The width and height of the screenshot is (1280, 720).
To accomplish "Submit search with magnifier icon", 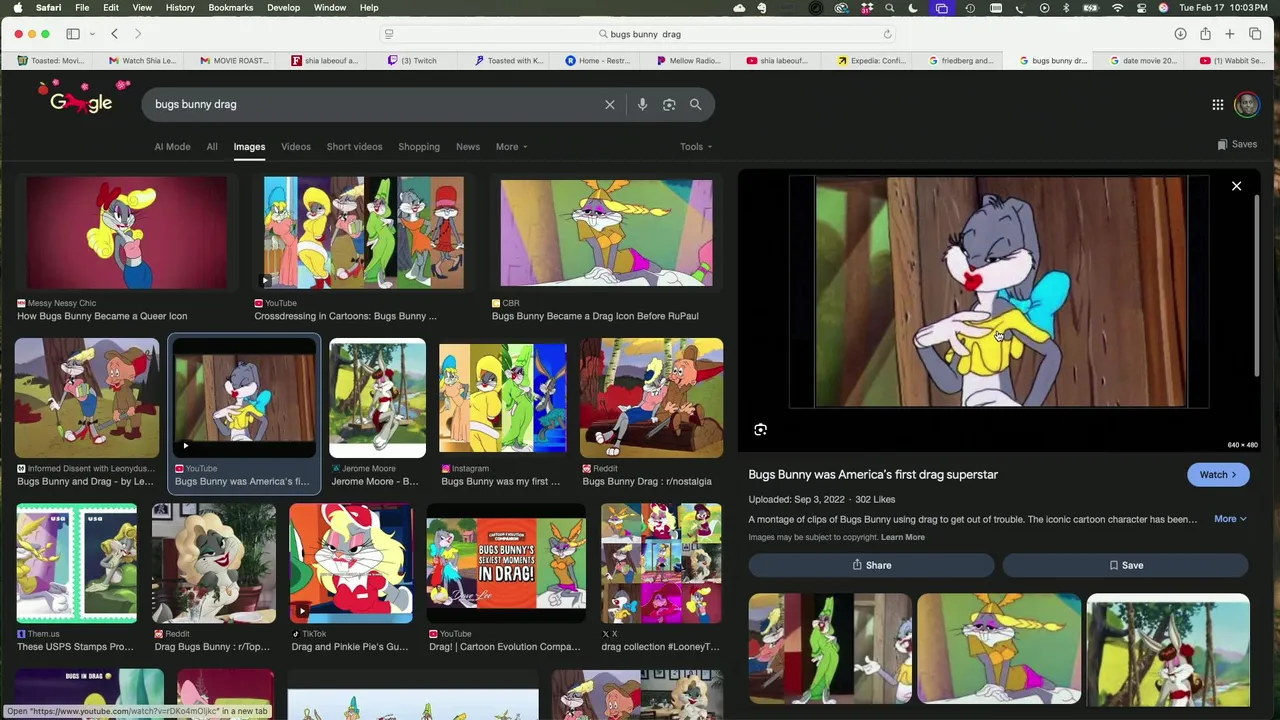I will 695,104.
